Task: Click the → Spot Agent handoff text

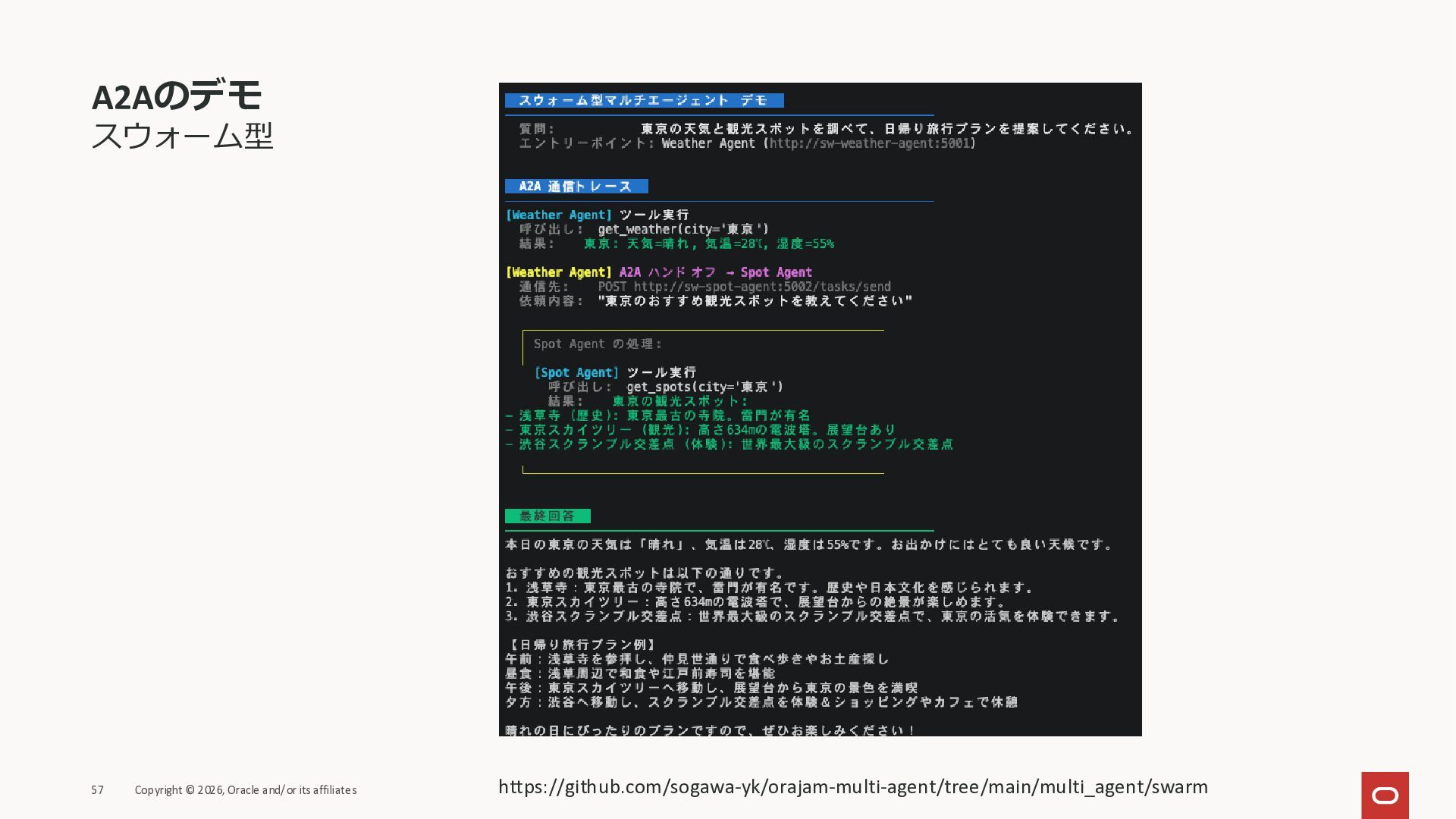Action: [769, 272]
